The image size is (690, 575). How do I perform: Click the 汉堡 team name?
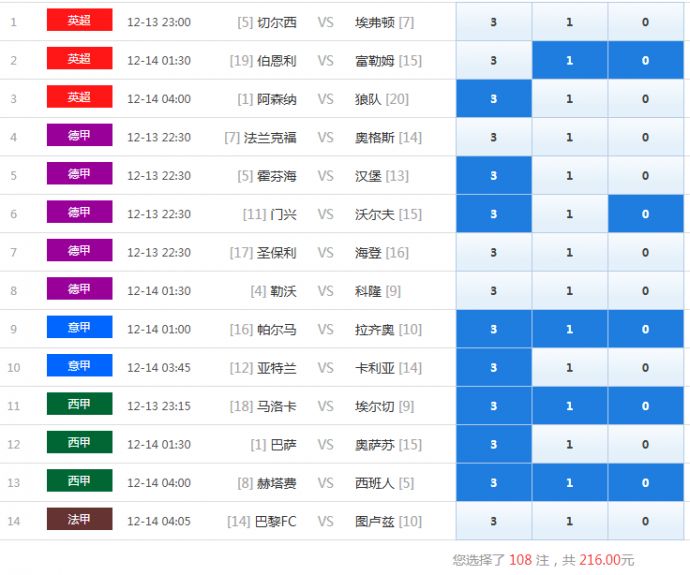[x=368, y=176]
